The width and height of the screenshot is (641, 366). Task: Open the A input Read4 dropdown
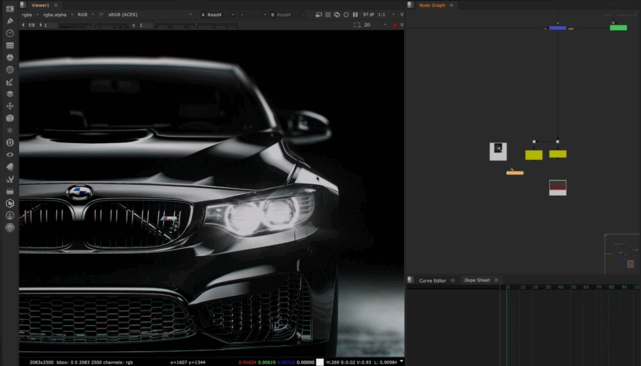(217, 15)
